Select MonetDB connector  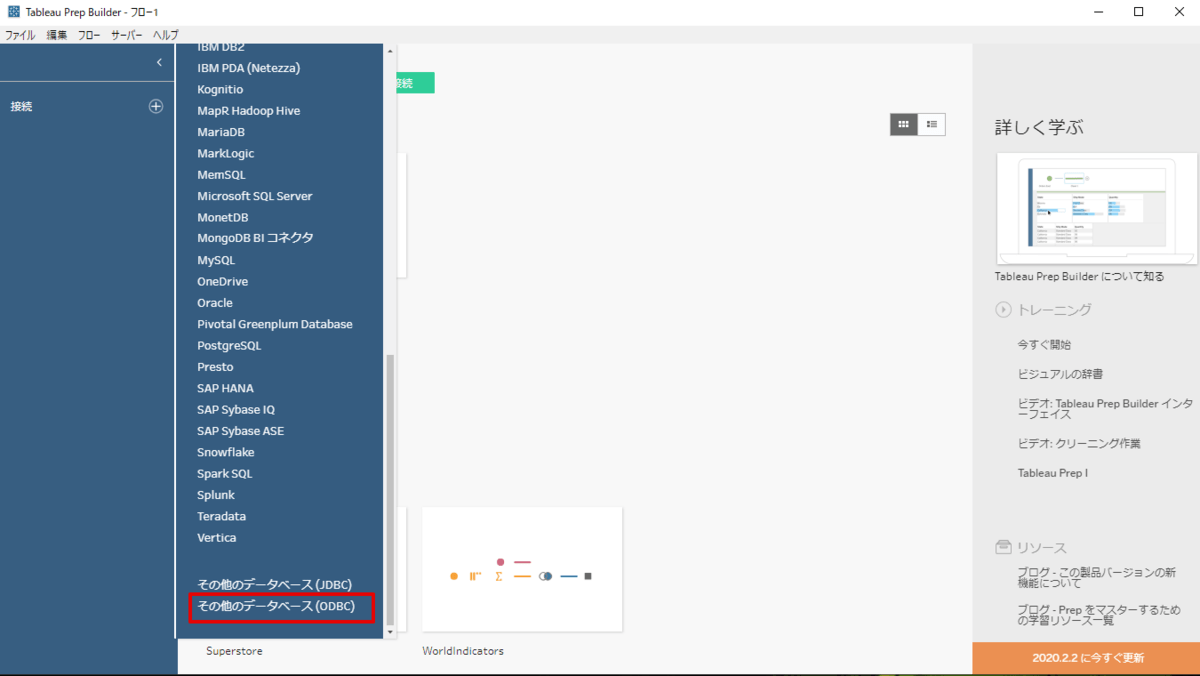tap(223, 217)
